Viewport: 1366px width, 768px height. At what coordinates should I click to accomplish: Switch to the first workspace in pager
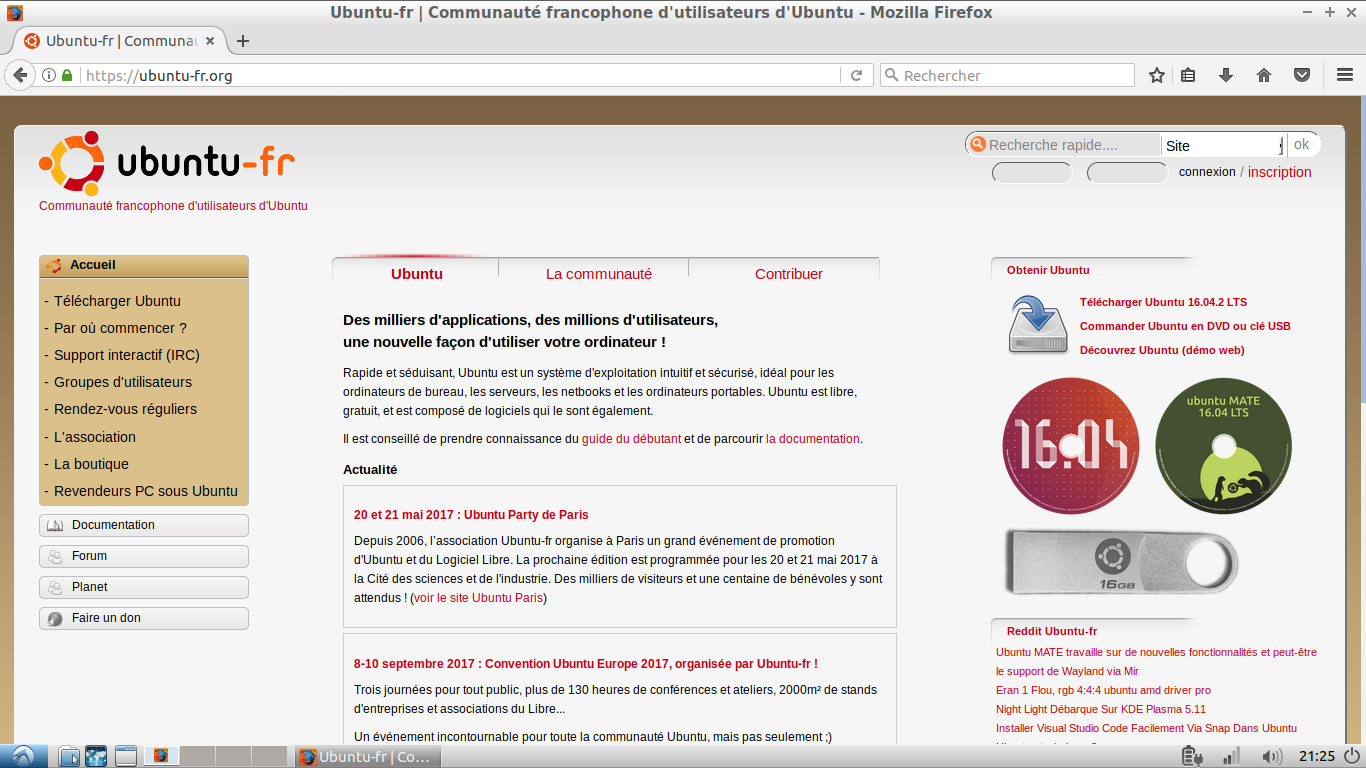[x=162, y=756]
